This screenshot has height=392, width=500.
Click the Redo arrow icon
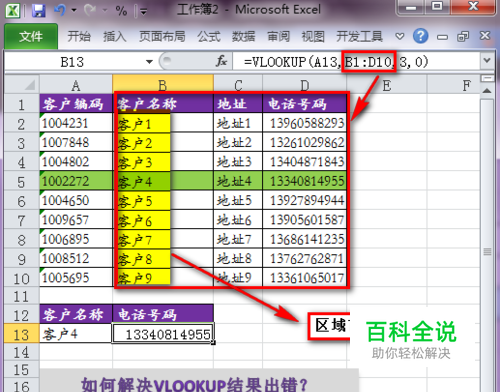90,10
